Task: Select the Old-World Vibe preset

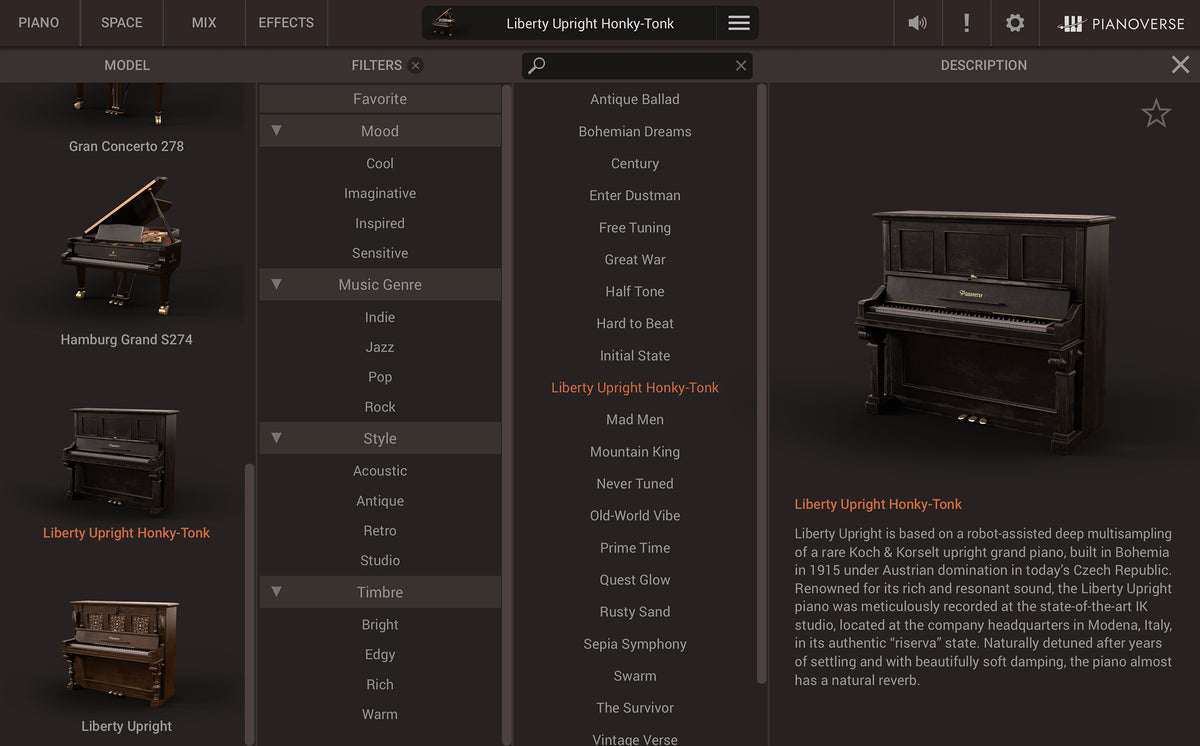Action: (635, 516)
